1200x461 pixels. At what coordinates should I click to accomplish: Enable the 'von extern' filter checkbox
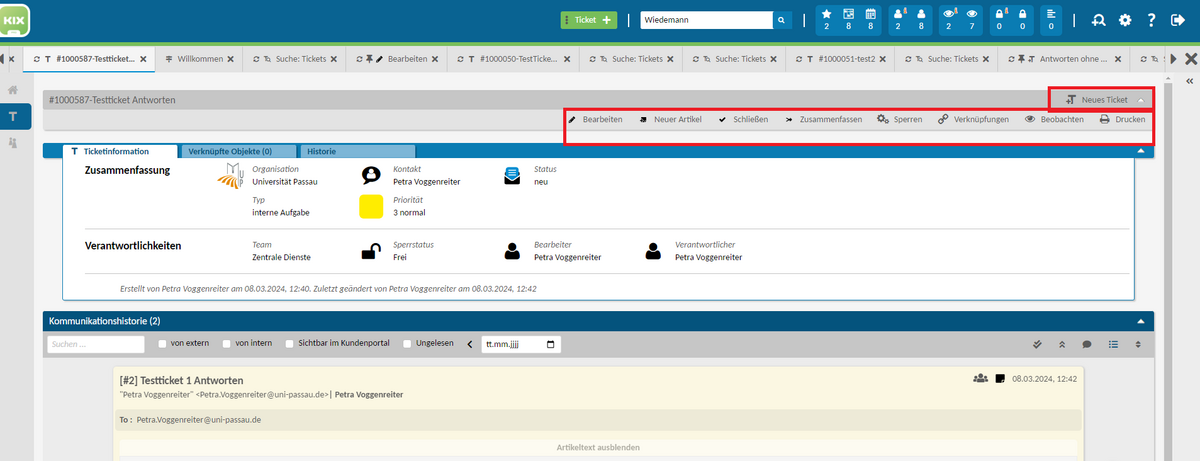tap(163, 344)
